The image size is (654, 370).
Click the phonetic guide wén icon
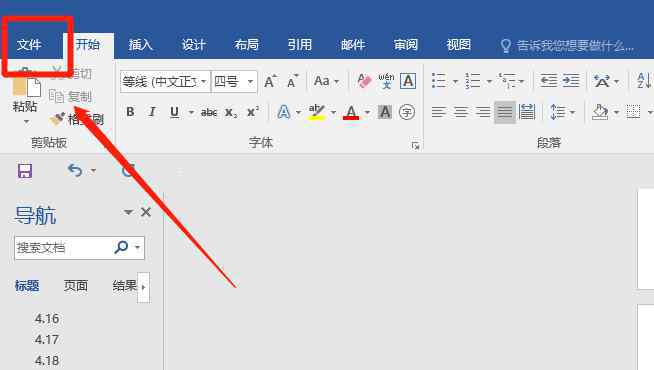(386, 81)
